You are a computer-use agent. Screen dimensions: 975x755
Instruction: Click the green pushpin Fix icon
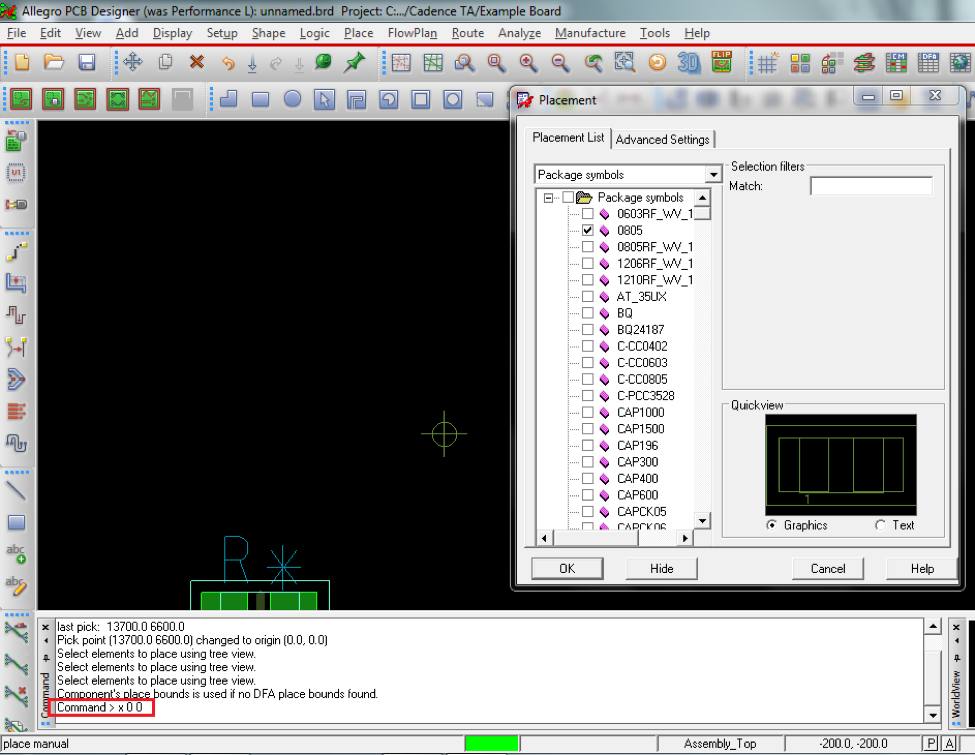[x=354, y=62]
